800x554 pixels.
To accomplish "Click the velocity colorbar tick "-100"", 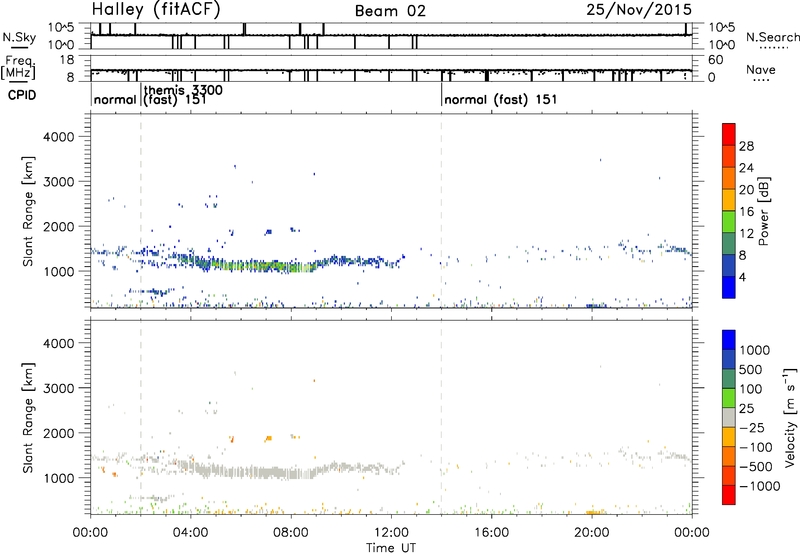I will pos(756,447).
